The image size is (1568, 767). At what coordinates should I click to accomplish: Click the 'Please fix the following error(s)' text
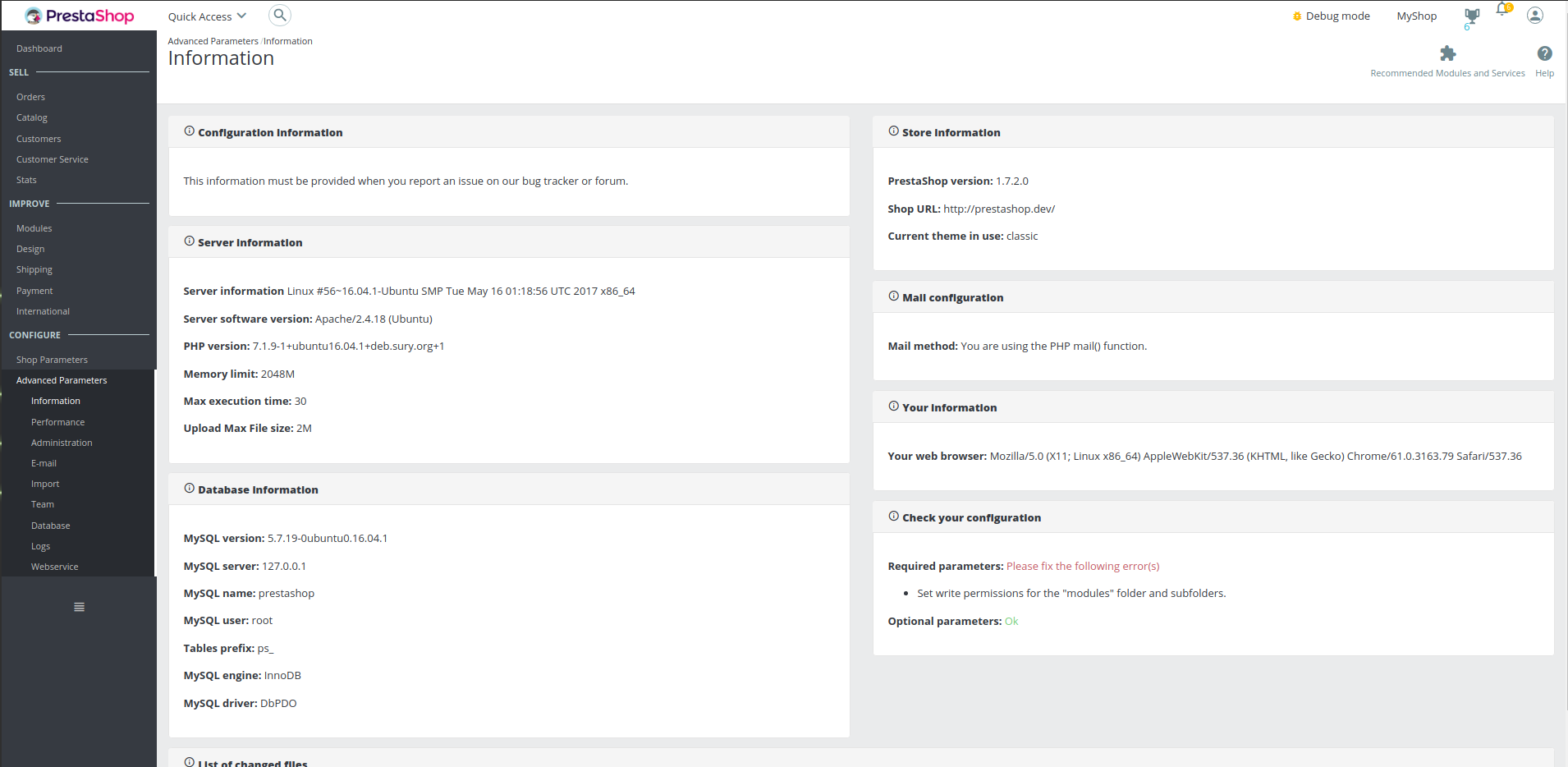coord(1083,566)
